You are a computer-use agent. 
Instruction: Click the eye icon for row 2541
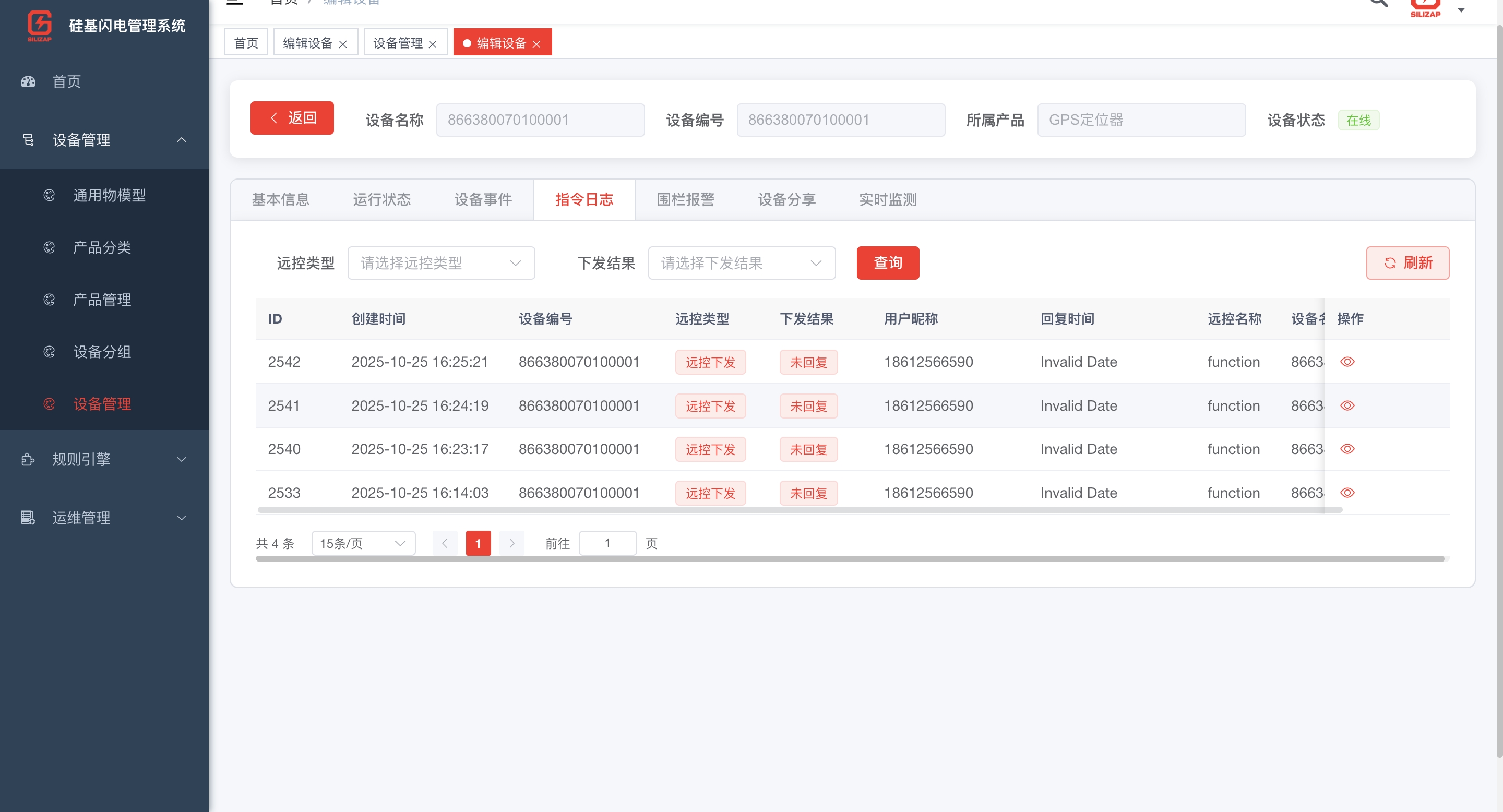tap(1347, 406)
